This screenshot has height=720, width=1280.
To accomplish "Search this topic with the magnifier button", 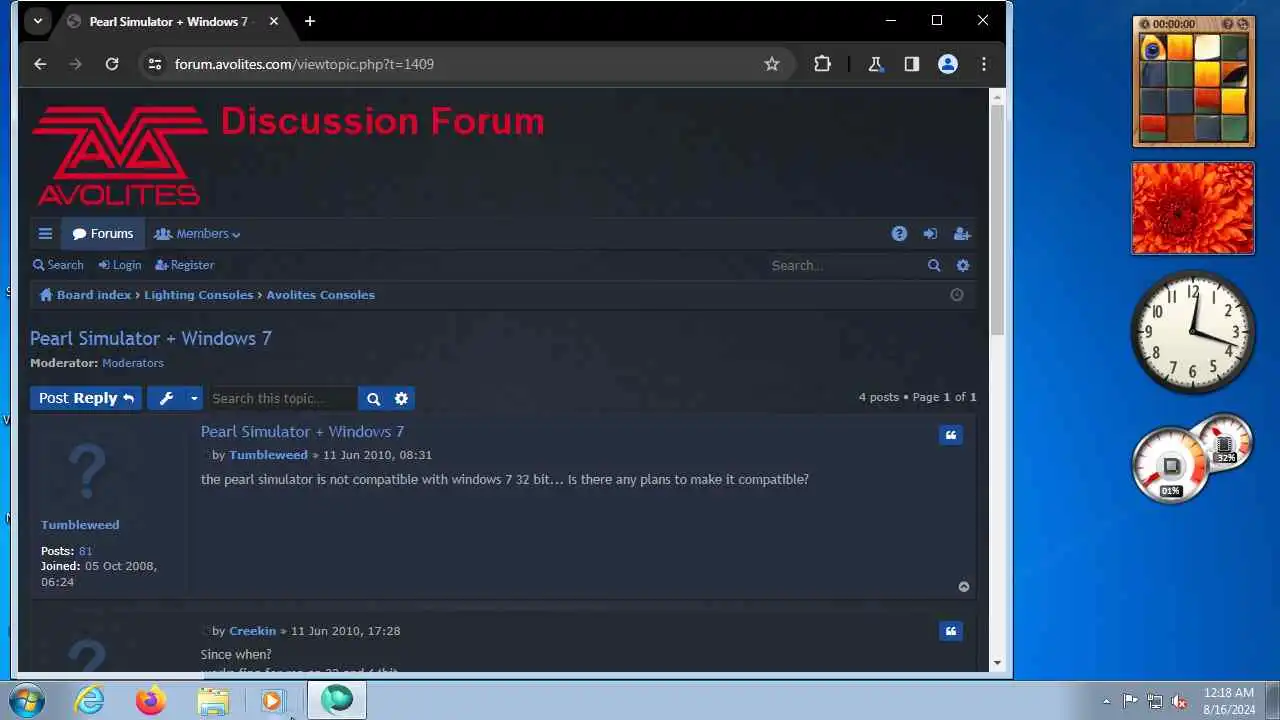I will coord(373,398).
